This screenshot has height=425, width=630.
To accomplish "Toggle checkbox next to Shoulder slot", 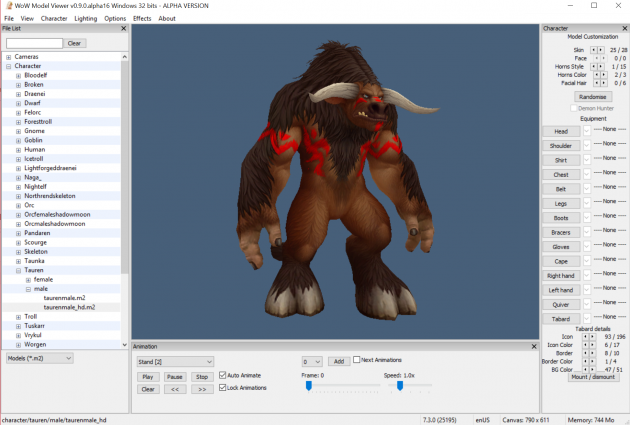I will (x=587, y=145).
